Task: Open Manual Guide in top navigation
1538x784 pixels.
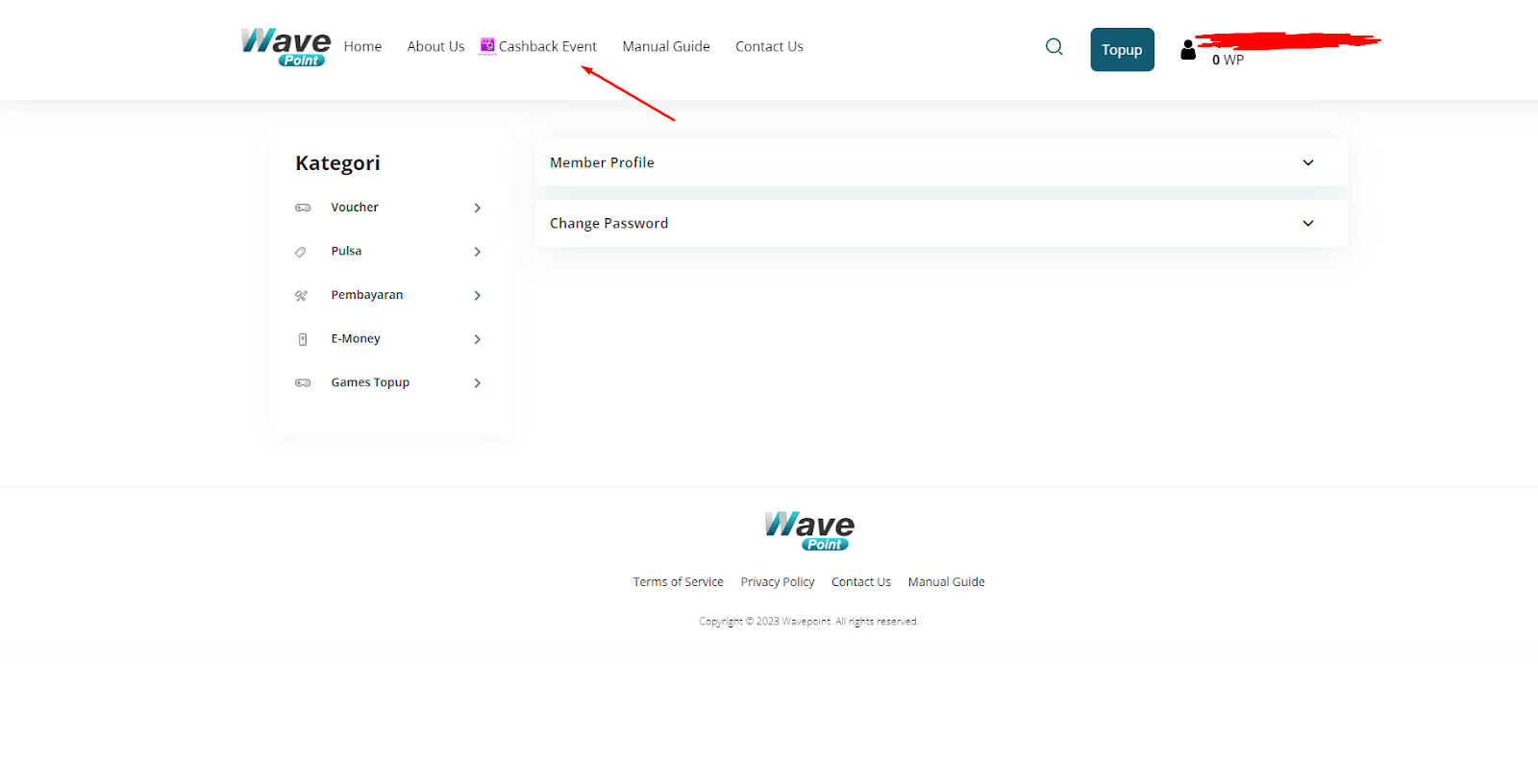Action: pos(666,46)
